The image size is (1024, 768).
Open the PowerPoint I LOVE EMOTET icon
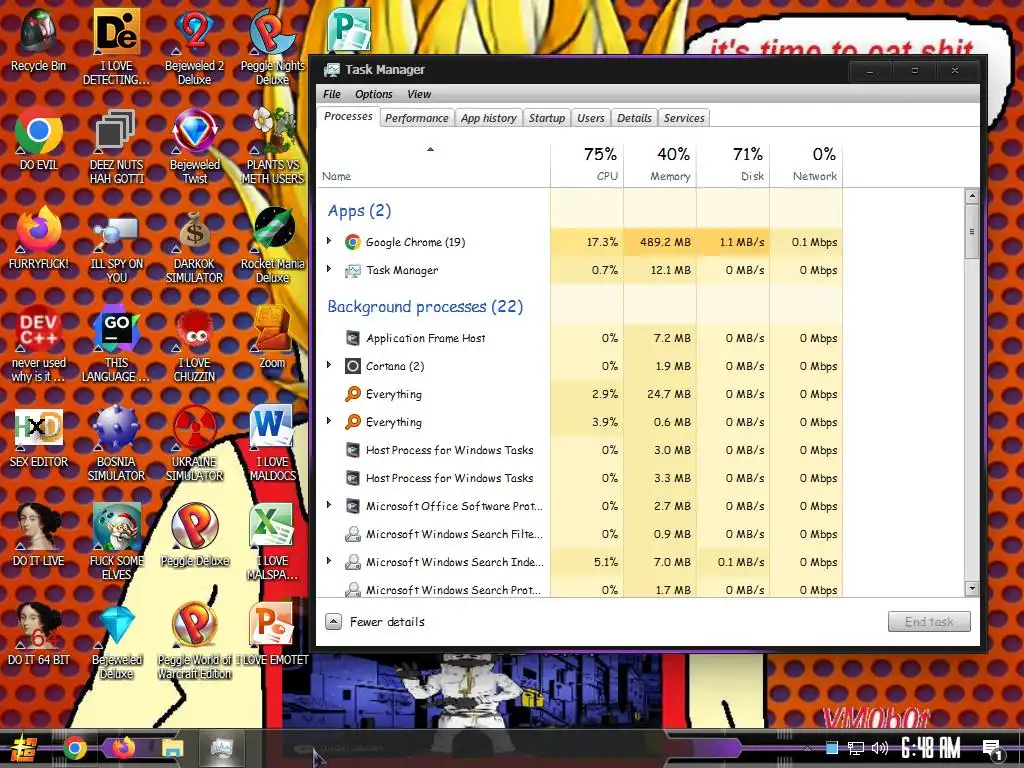tap(272, 635)
